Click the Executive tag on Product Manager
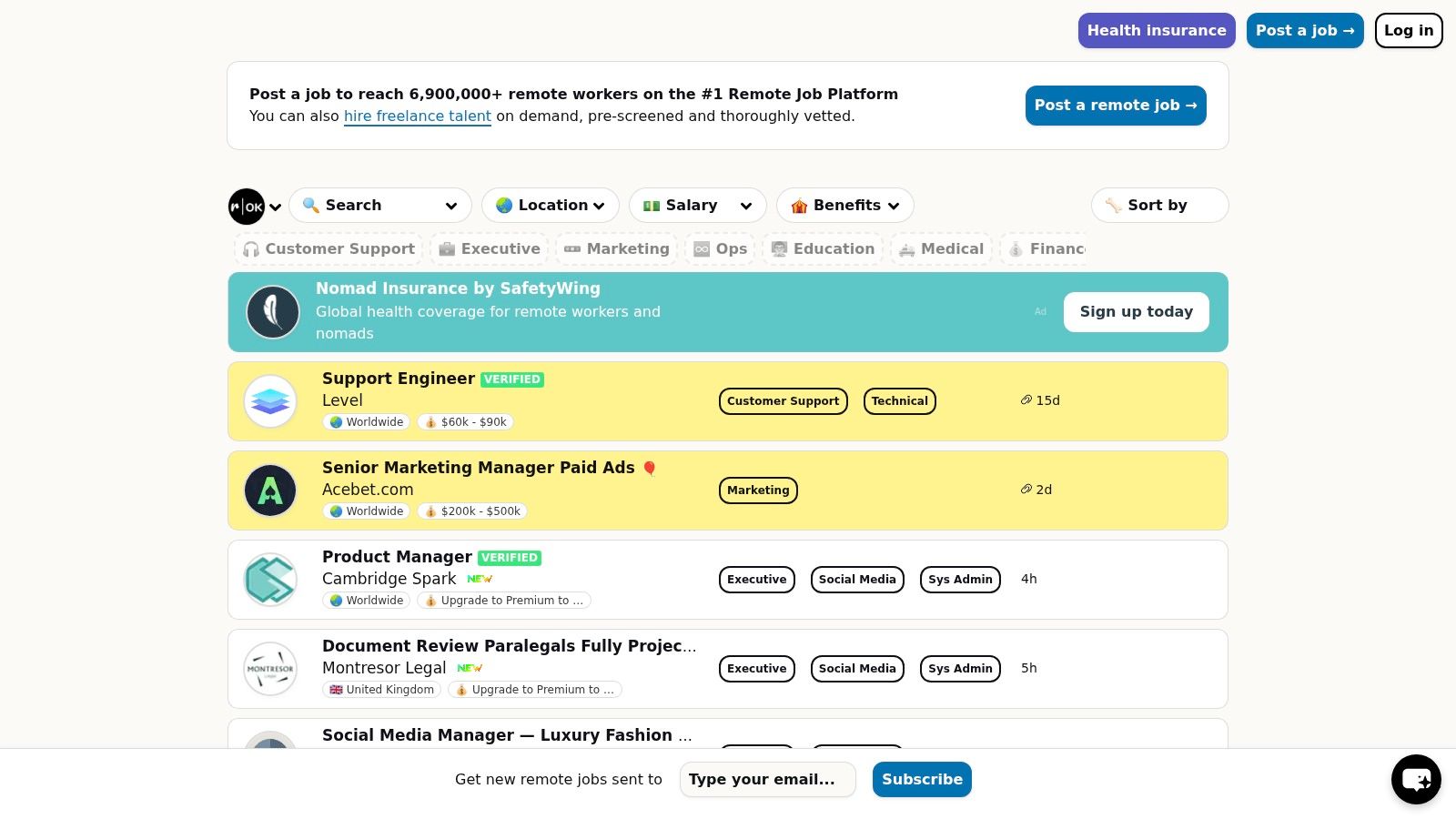1456x819 pixels. [757, 580]
